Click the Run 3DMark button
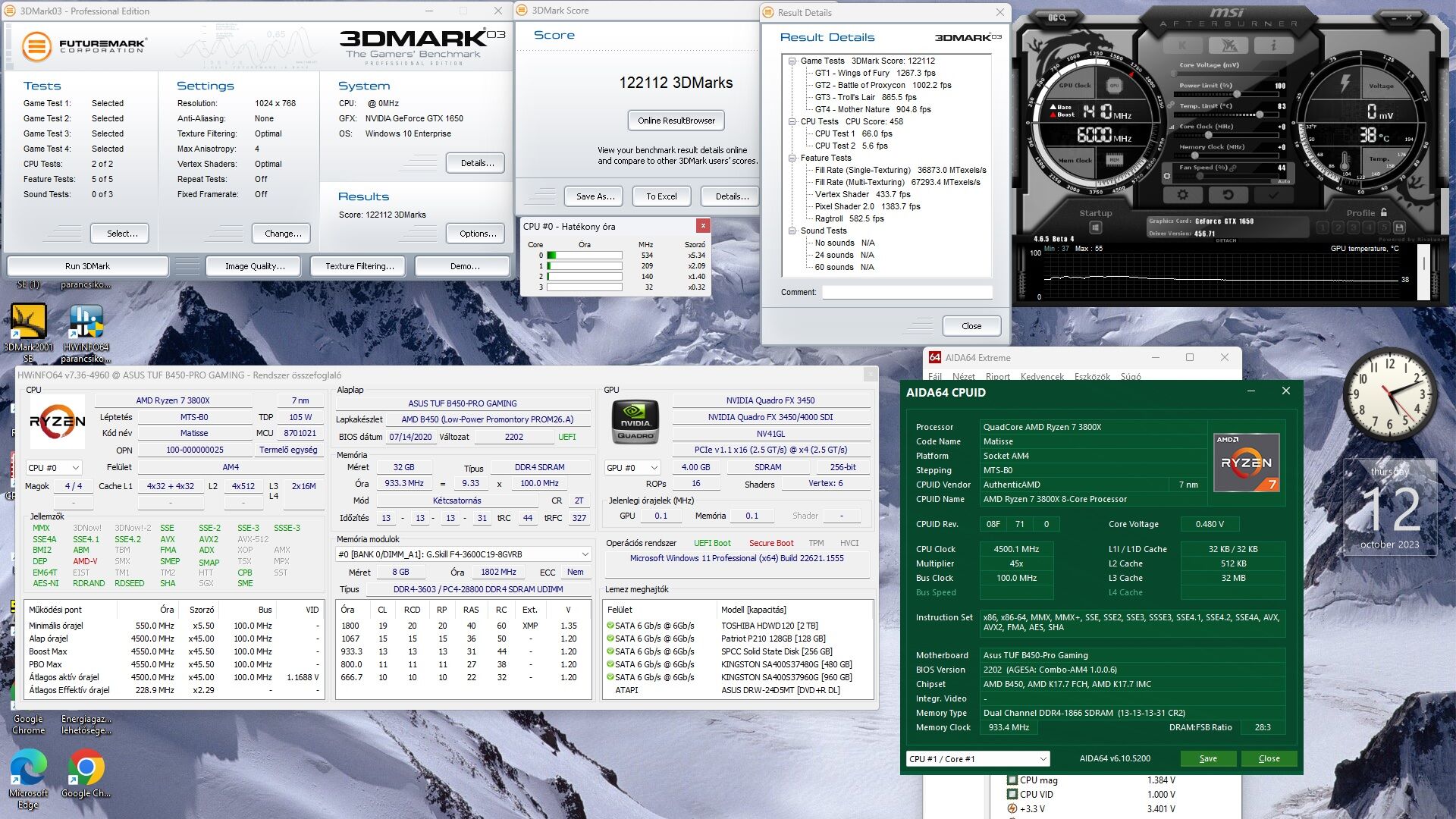This screenshot has width=1456, height=819. (x=87, y=266)
